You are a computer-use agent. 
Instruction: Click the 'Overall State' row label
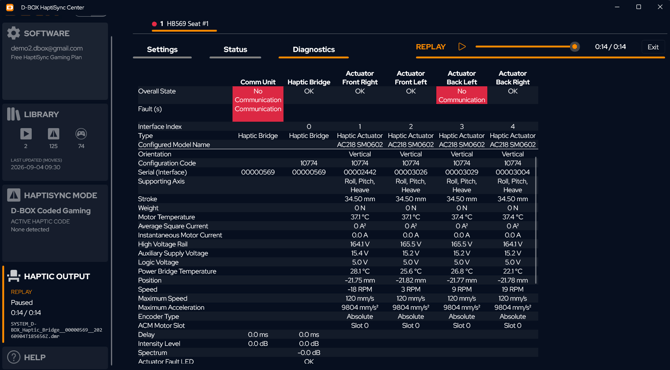point(157,91)
